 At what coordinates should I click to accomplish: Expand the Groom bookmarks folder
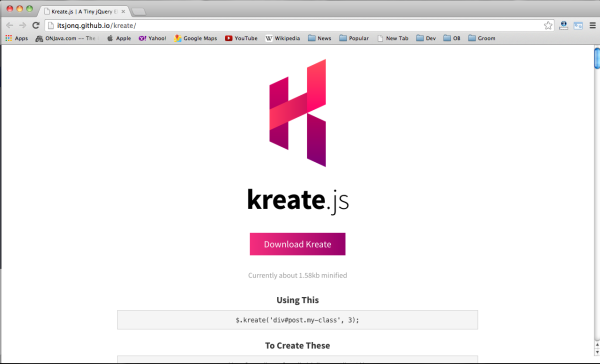(481, 38)
